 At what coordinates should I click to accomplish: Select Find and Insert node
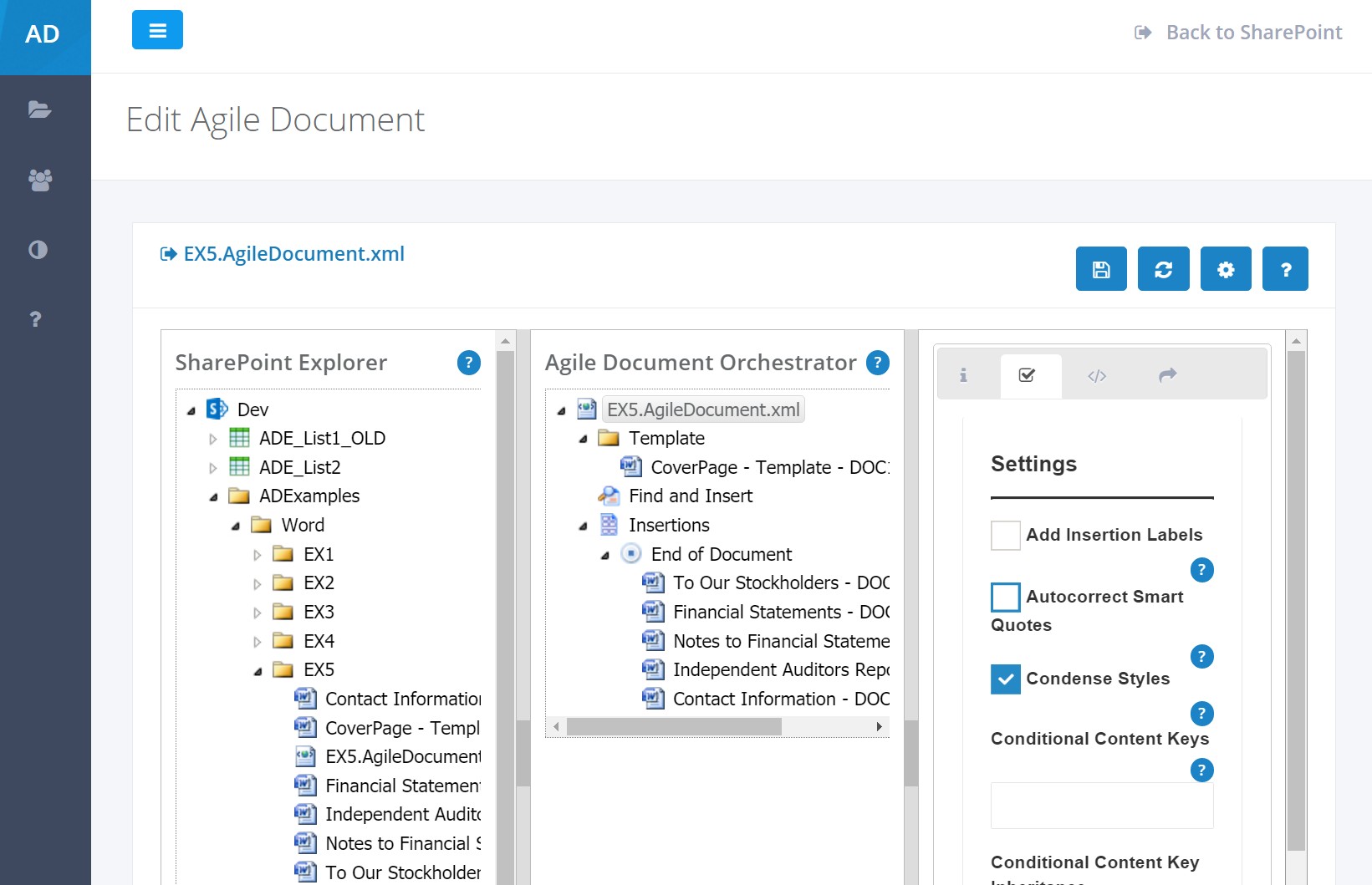coord(691,496)
